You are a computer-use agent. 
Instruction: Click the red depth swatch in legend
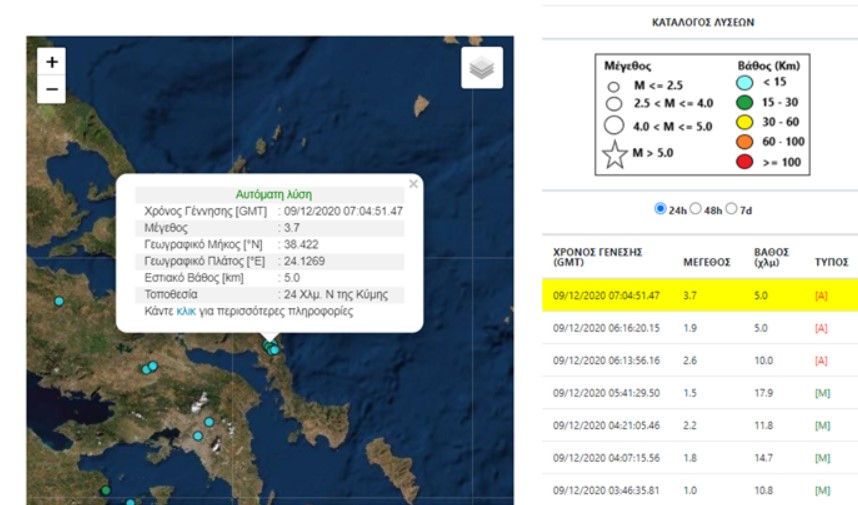(x=744, y=161)
